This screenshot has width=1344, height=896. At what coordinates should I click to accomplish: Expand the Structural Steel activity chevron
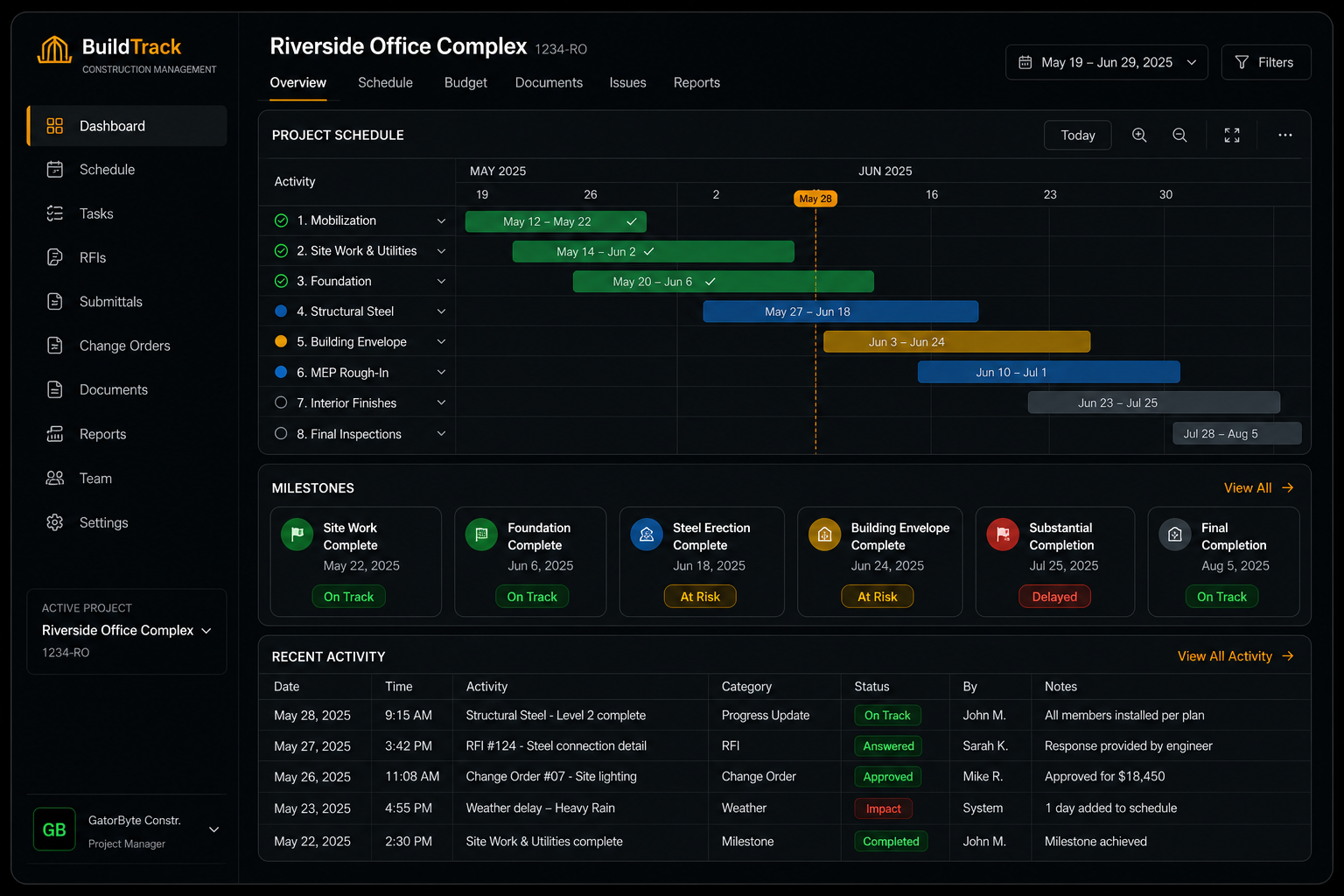coord(441,311)
